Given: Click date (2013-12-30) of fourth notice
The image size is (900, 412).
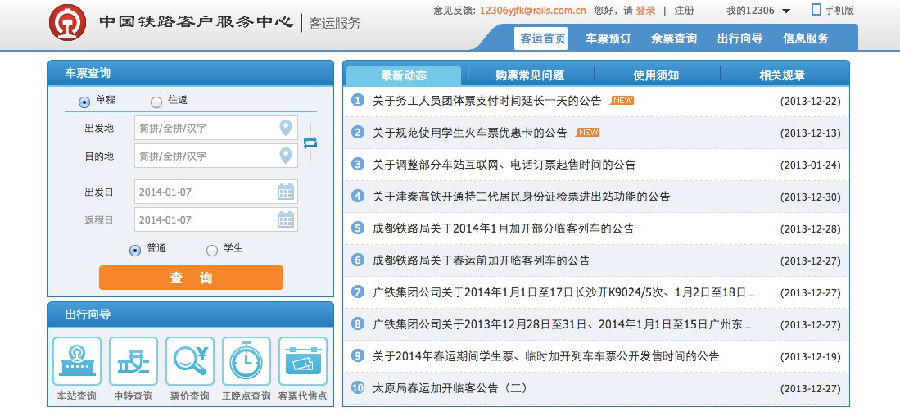Looking at the screenshot, I should coord(810,197).
